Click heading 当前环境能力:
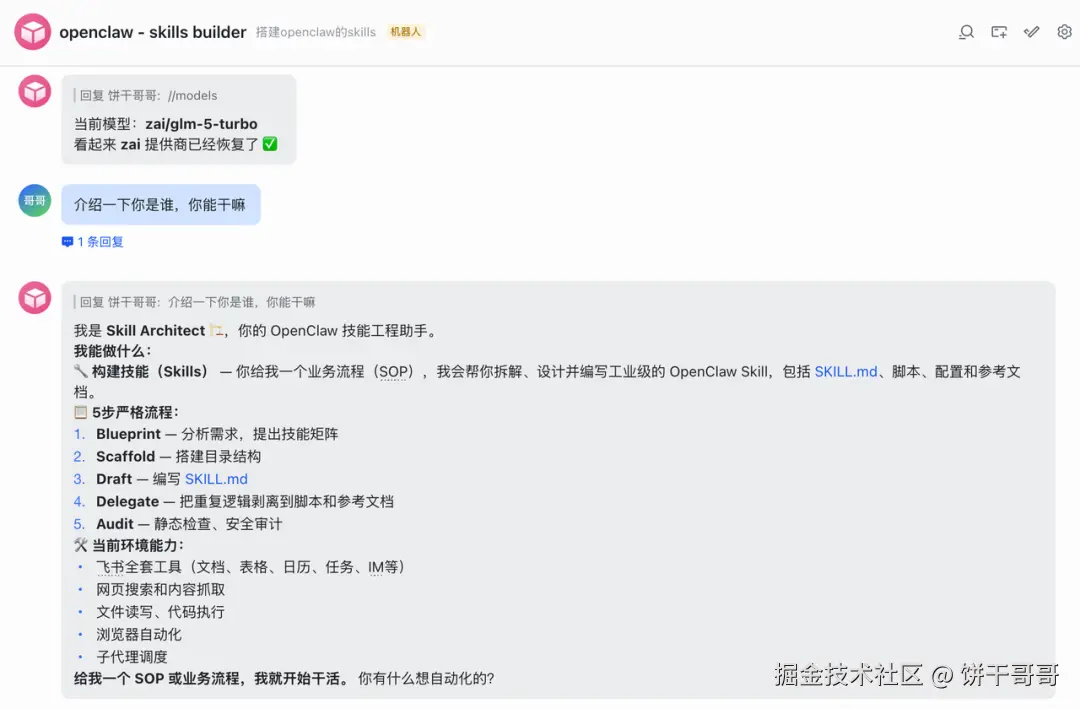Image resolution: width=1080 pixels, height=709 pixels. click(138, 546)
